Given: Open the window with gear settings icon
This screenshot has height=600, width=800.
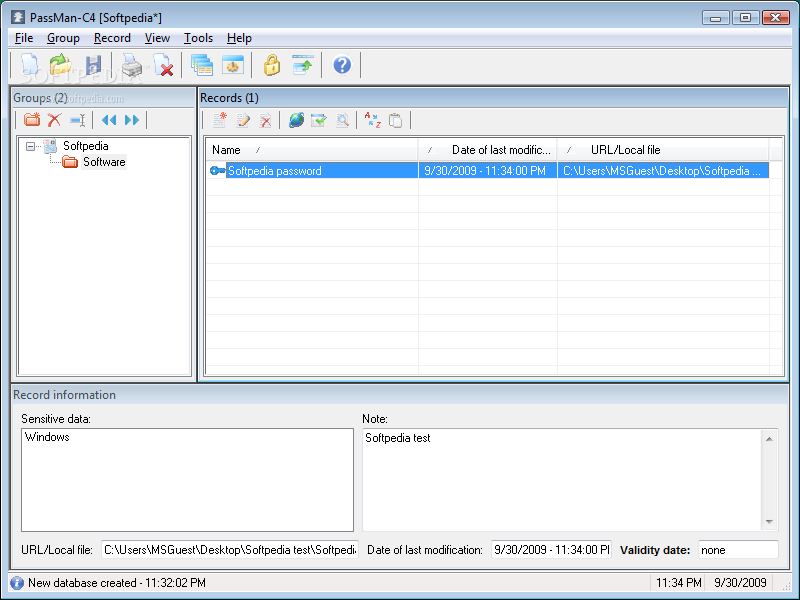Looking at the screenshot, I should click(233, 65).
